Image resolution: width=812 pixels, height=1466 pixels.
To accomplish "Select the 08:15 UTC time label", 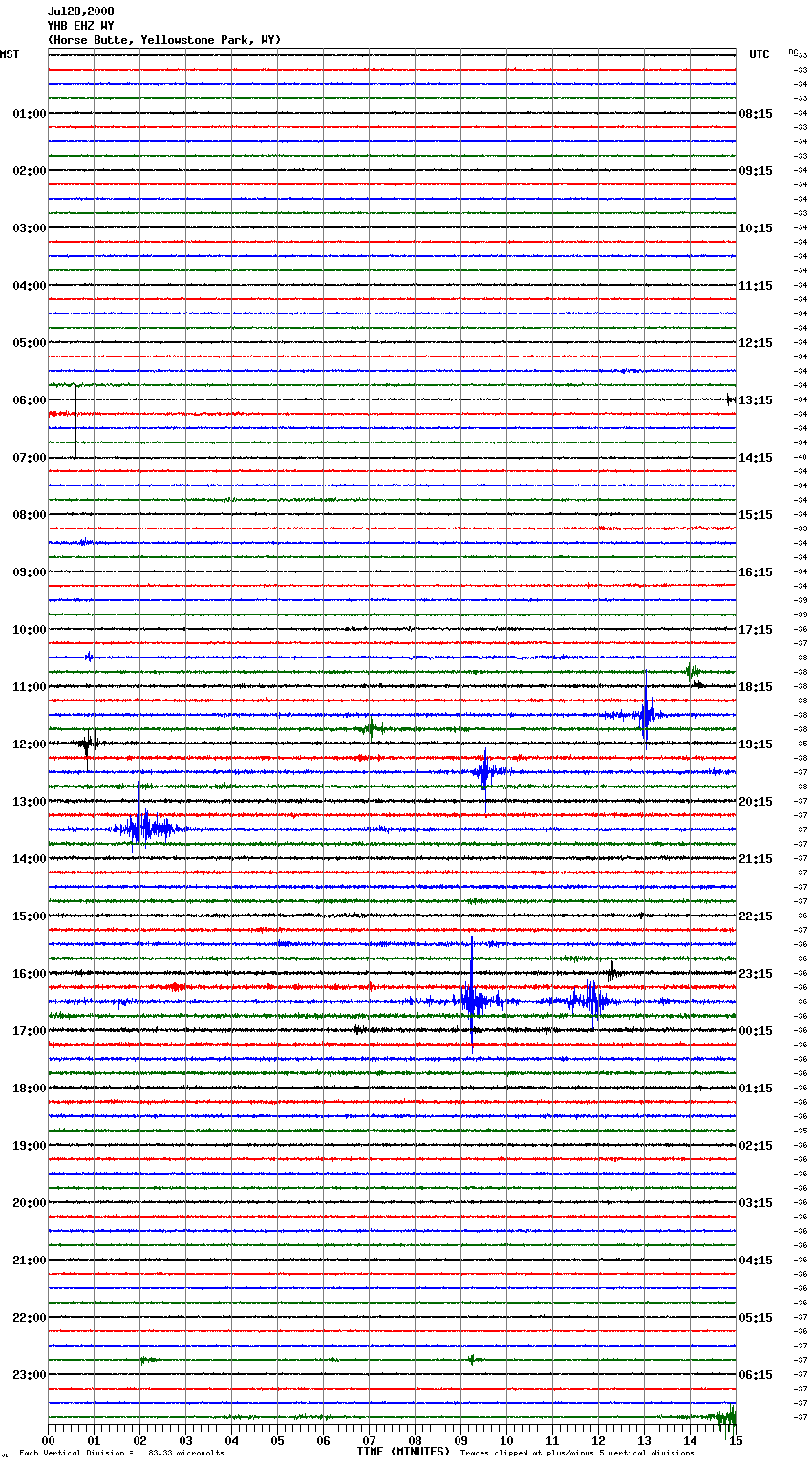I will point(756,114).
